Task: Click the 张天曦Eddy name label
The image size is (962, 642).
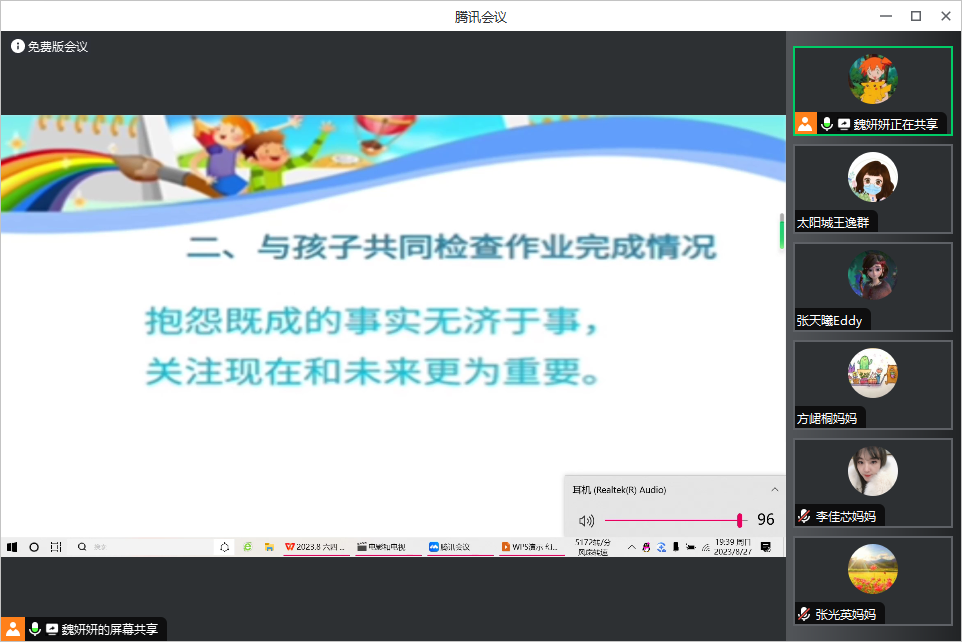Action: coord(829,320)
